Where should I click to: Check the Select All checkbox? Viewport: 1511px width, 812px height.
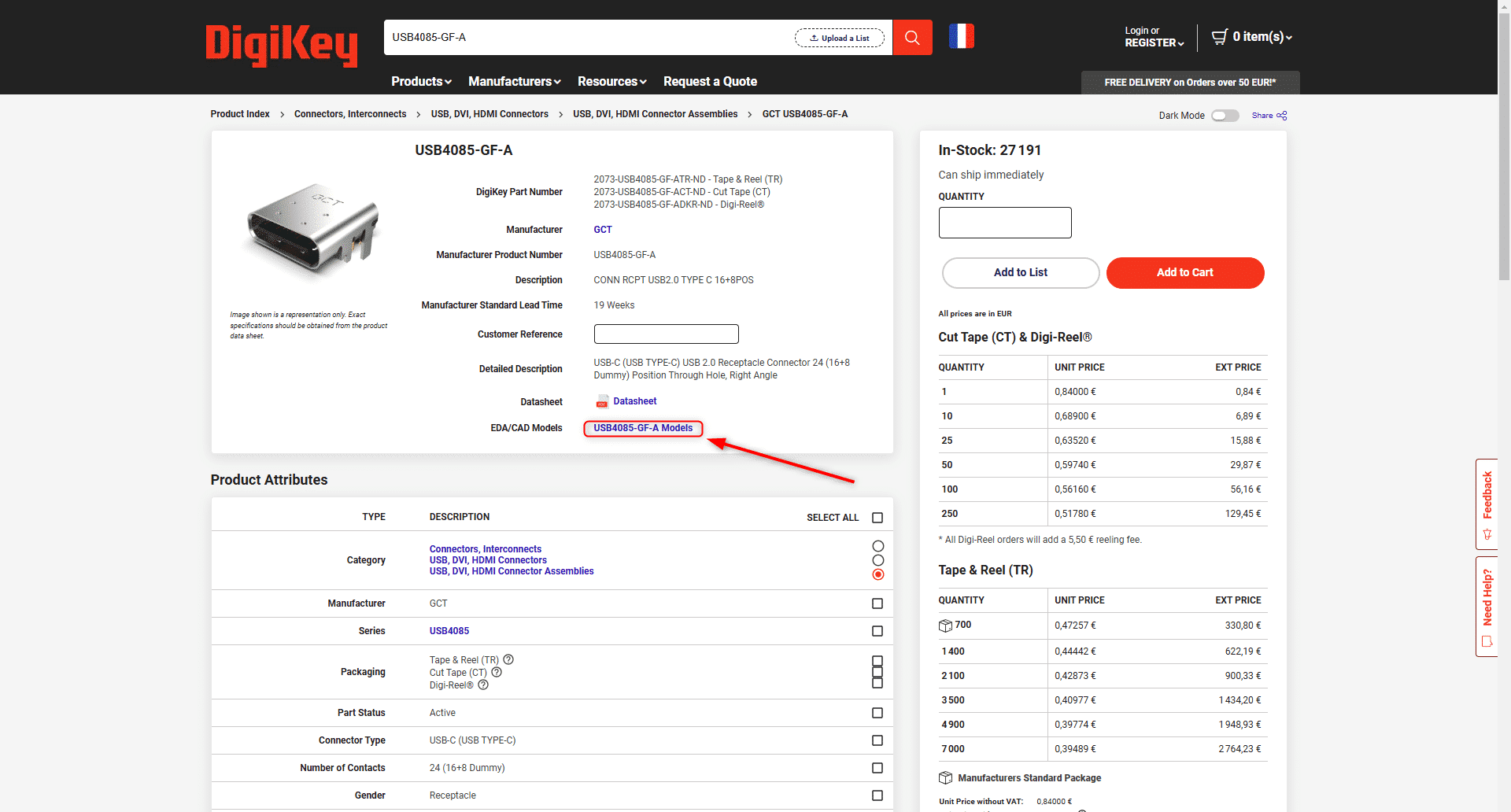877,518
